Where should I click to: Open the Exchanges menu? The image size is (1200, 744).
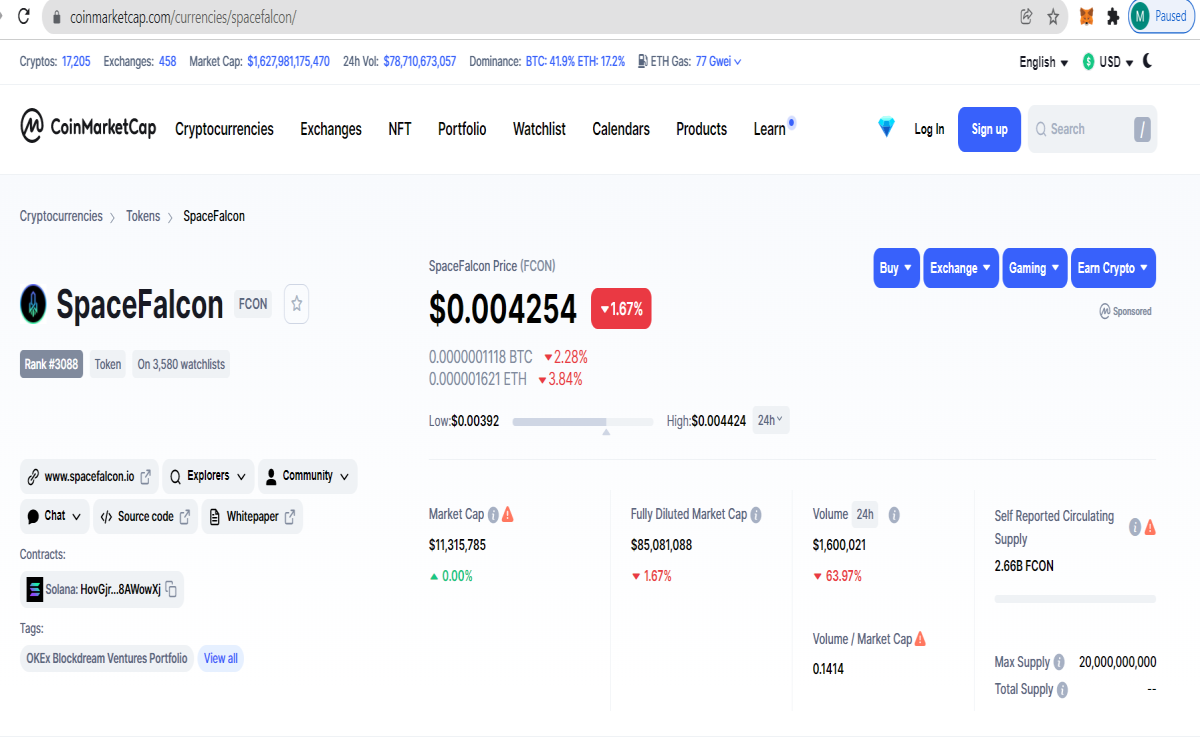(331, 129)
